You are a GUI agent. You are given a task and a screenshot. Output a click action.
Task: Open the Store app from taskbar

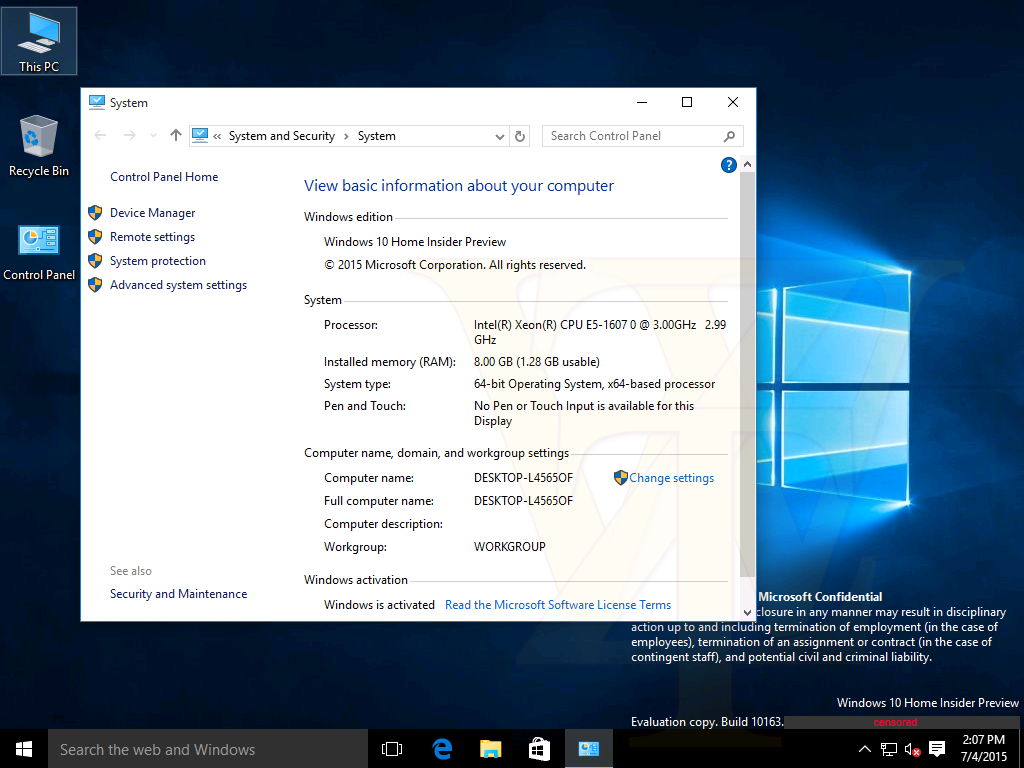(x=539, y=749)
